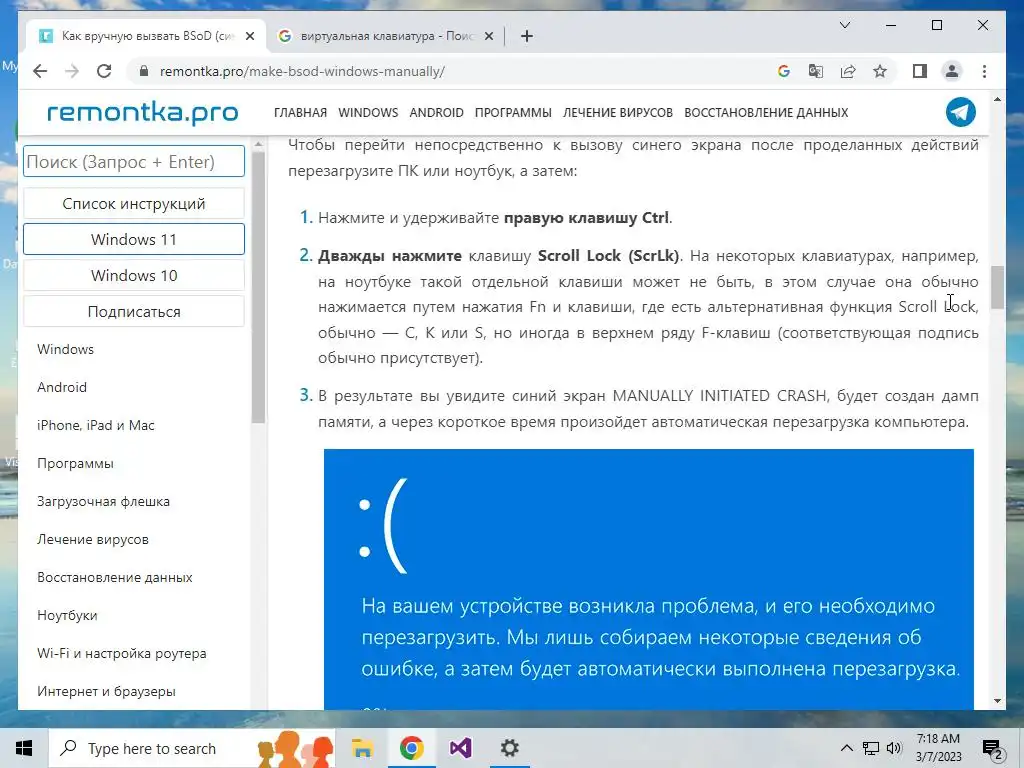This screenshot has height=768, width=1024.
Task: Click the Windows 11 sidebar button
Action: [134, 239]
